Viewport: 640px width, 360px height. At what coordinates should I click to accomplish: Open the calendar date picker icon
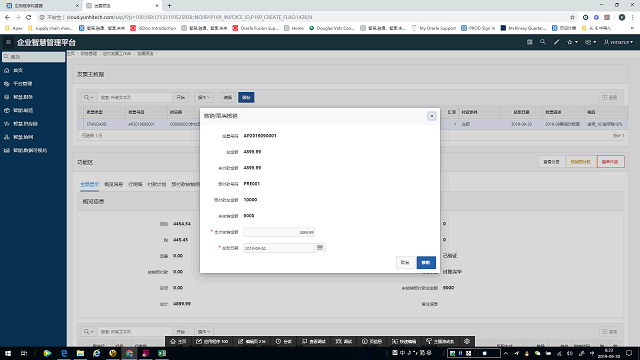click(320, 248)
